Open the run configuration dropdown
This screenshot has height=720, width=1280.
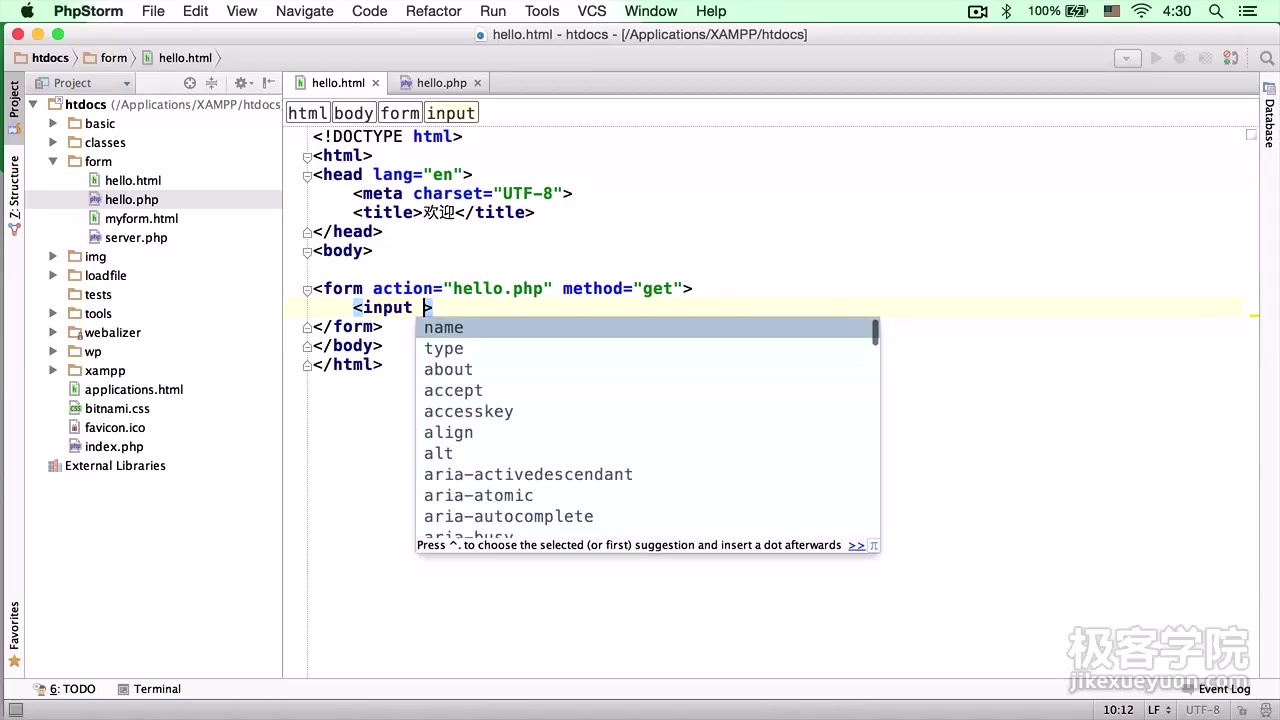tap(1127, 58)
